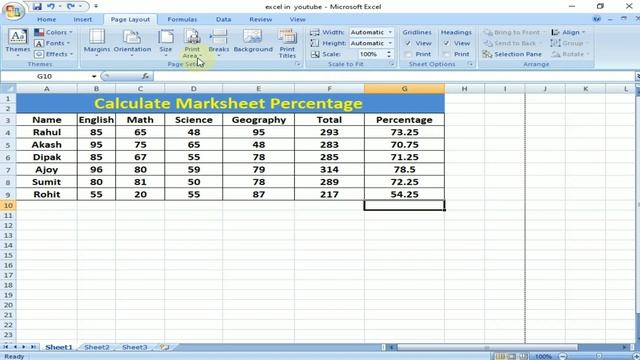Click the Office button logo
This screenshot has width=640, height=360.
[x=13, y=11]
